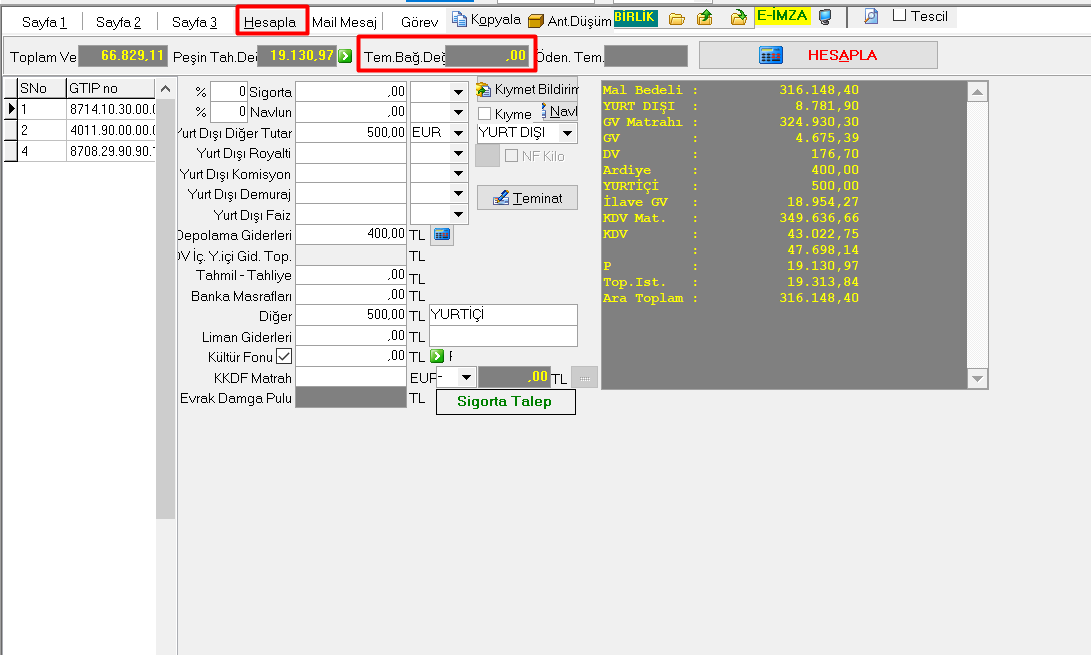Click the Ant.Düşüm box icon
The width and height of the screenshot is (1091, 655).
pos(536,22)
